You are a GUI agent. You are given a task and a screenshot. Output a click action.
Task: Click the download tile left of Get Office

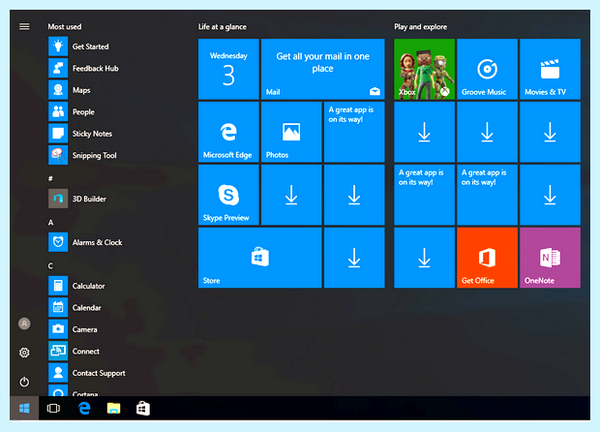(x=424, y=258)
